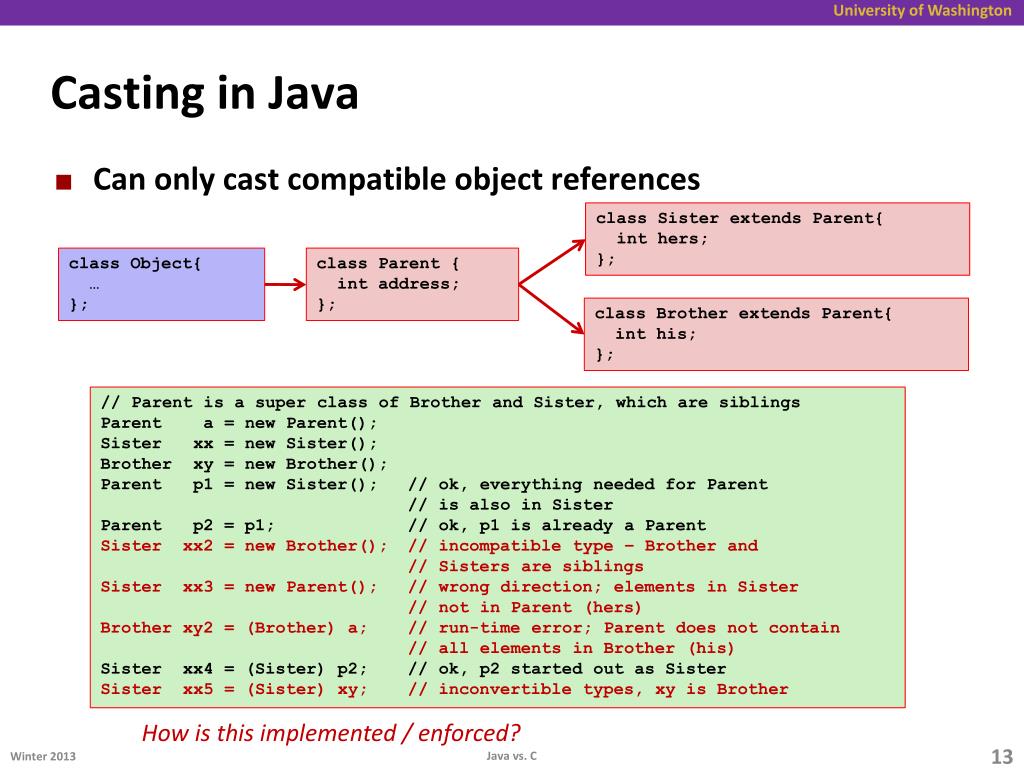This screenshot has height=768, width=1024.
Task: Click the line "Sister xx = new Sister();"
Action: (239, 443)
